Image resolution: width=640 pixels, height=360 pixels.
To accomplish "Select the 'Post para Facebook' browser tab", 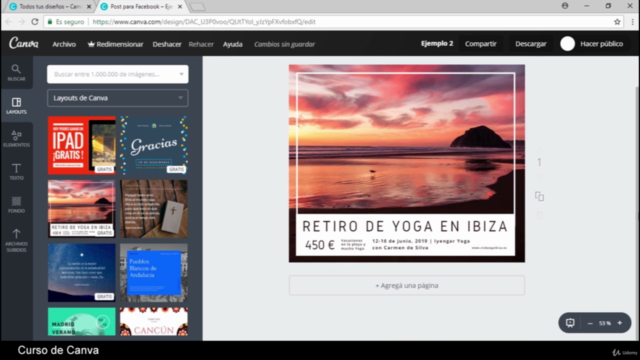I will 141,7.
